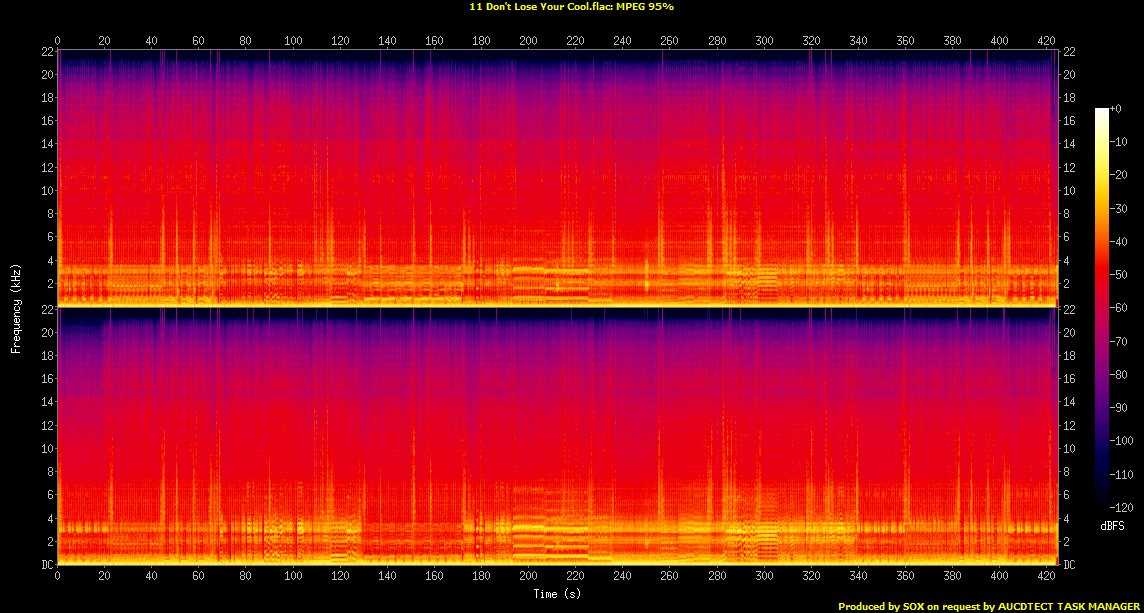Click the "Time (s)" axis label
The height and width of the screenshot is (613, 1144).
click(557, 594)
